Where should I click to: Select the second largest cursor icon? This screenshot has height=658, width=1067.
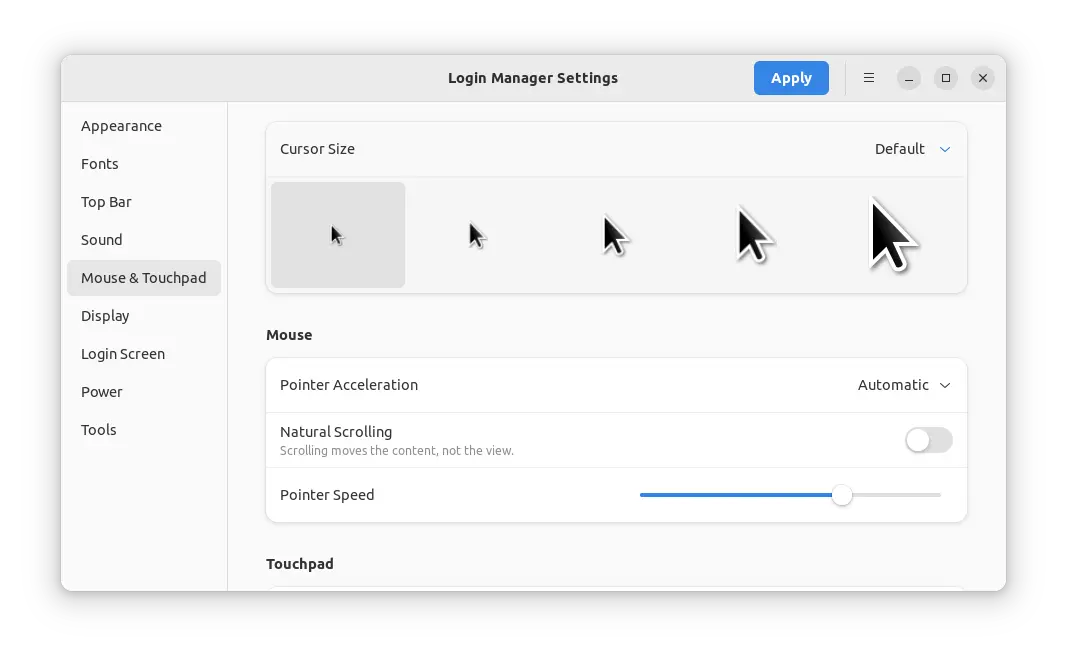pos(755,235)
